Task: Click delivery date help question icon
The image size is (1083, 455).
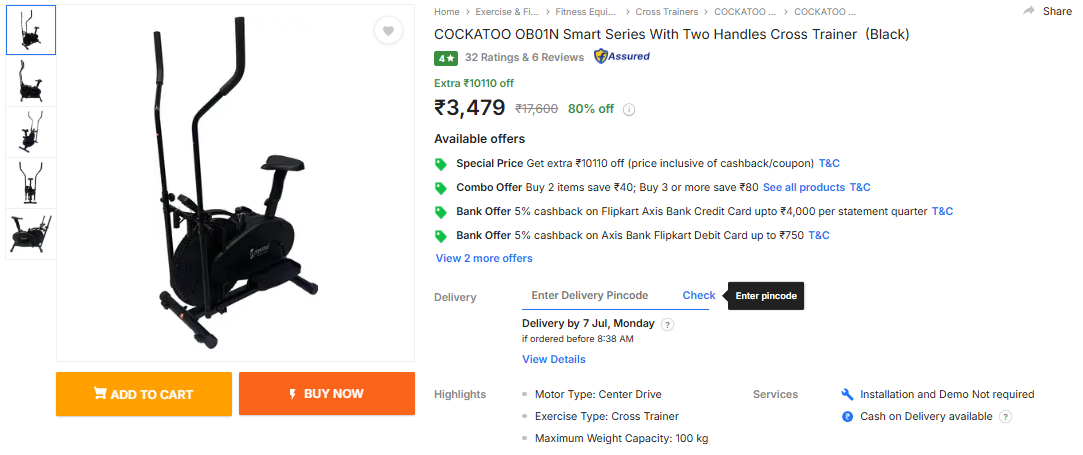Action: click(x=668, y=324)
